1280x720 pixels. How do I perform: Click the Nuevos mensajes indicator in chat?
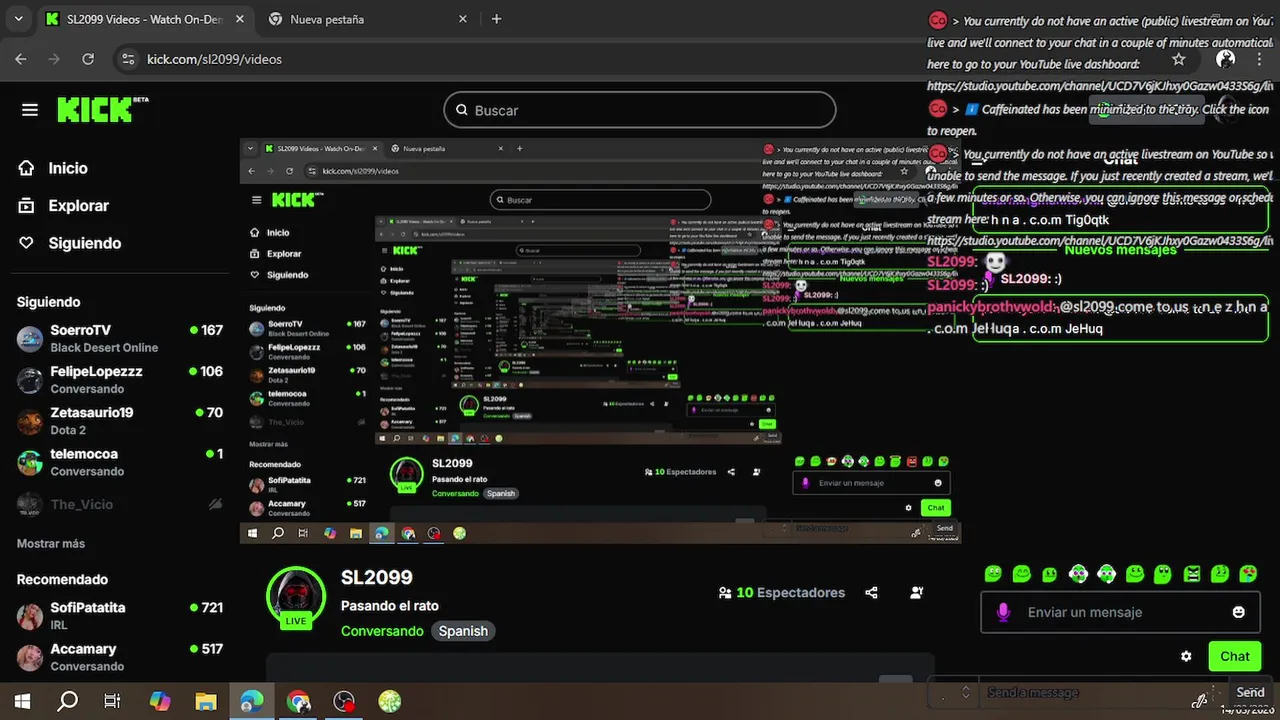pyautogui.click(x=1120, y=250)
